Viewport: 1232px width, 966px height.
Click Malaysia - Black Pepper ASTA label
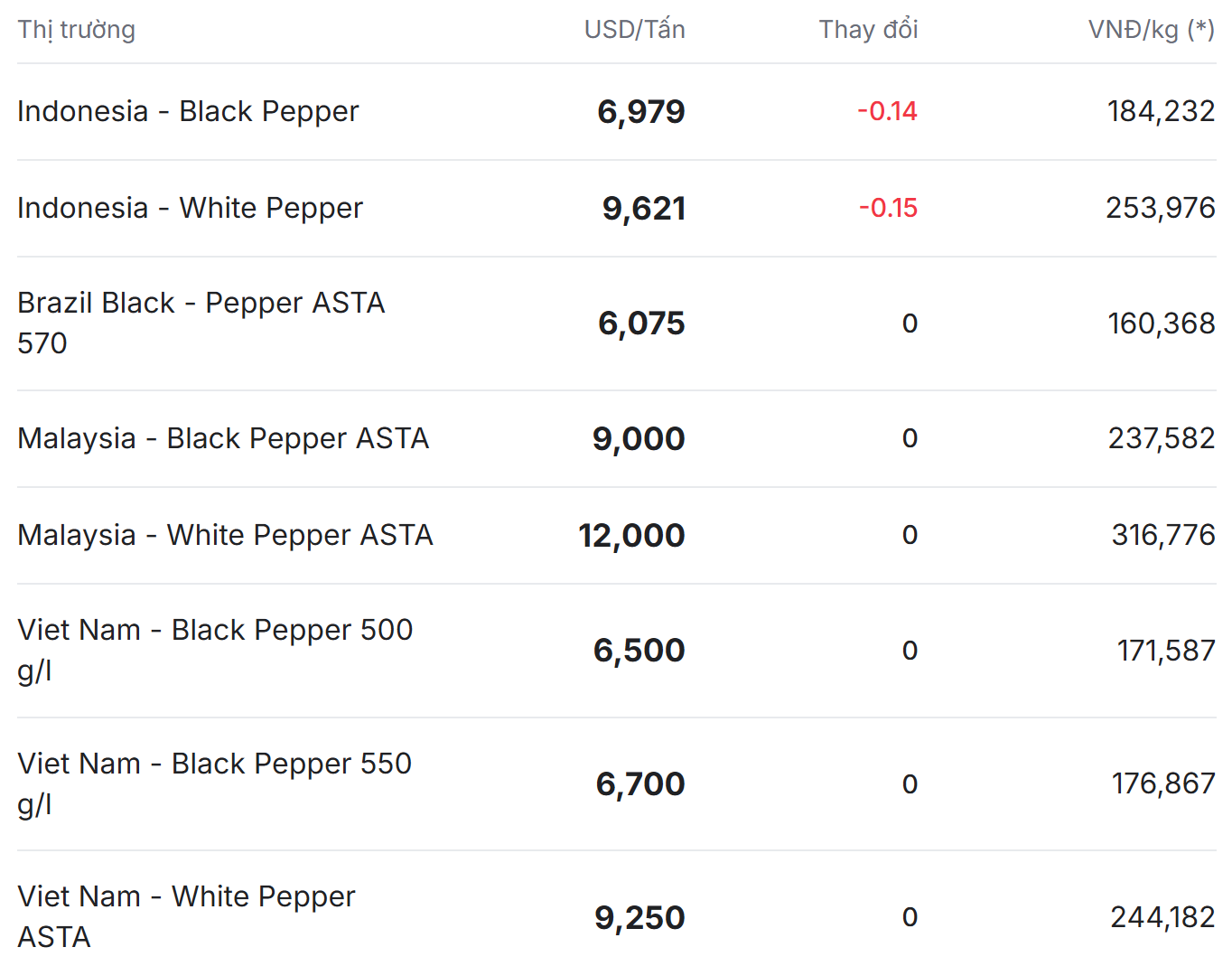coord(223,438)
